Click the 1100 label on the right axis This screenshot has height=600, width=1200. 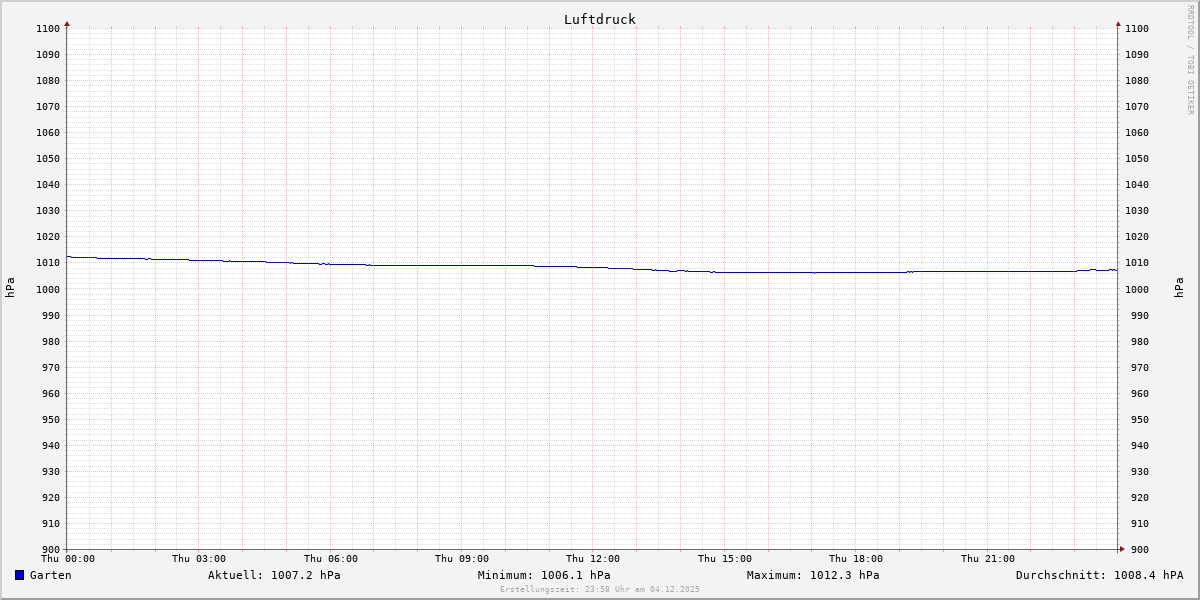tap(1137, 29)
